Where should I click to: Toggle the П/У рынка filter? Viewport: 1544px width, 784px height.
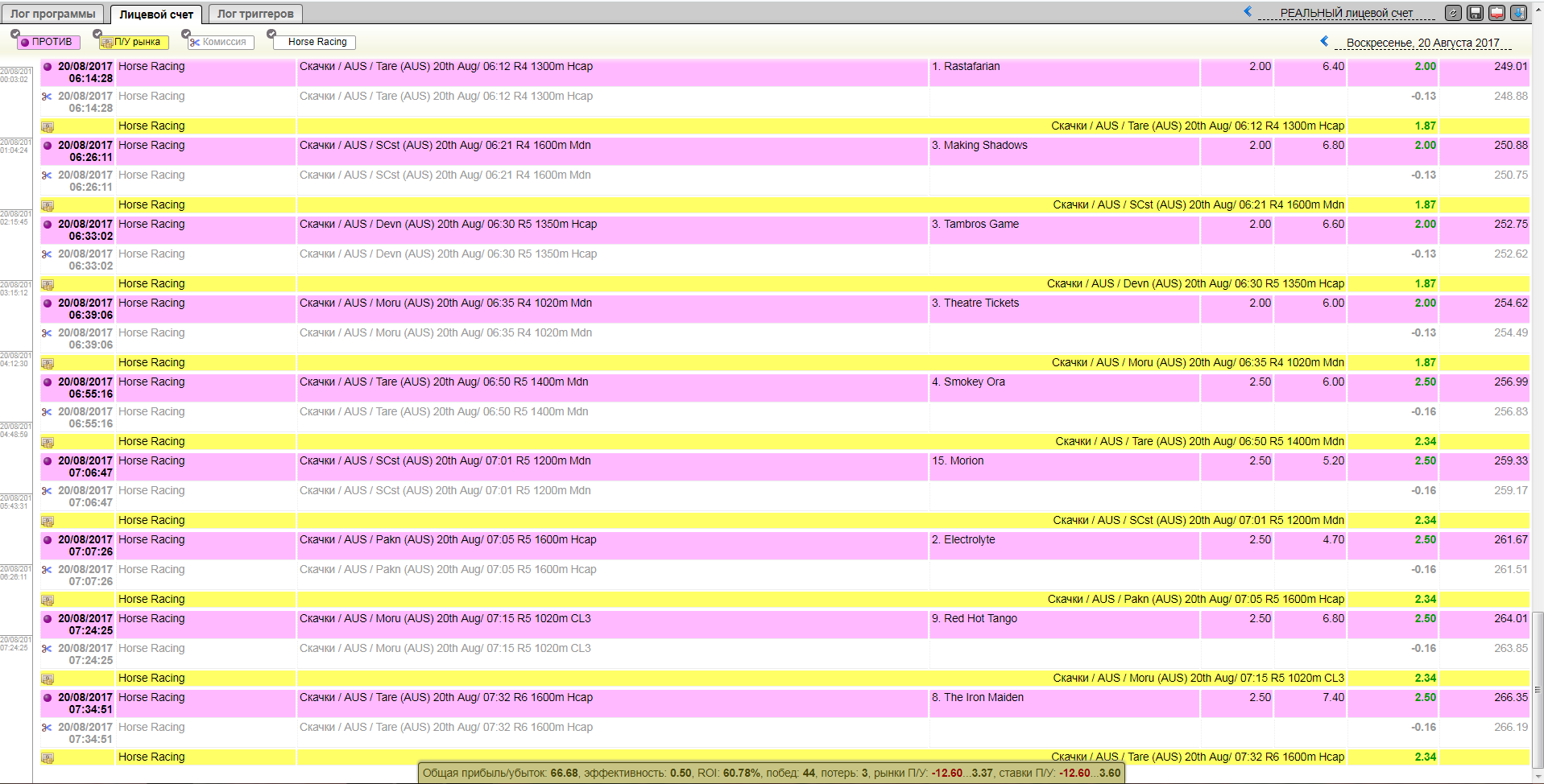[134, 42]
